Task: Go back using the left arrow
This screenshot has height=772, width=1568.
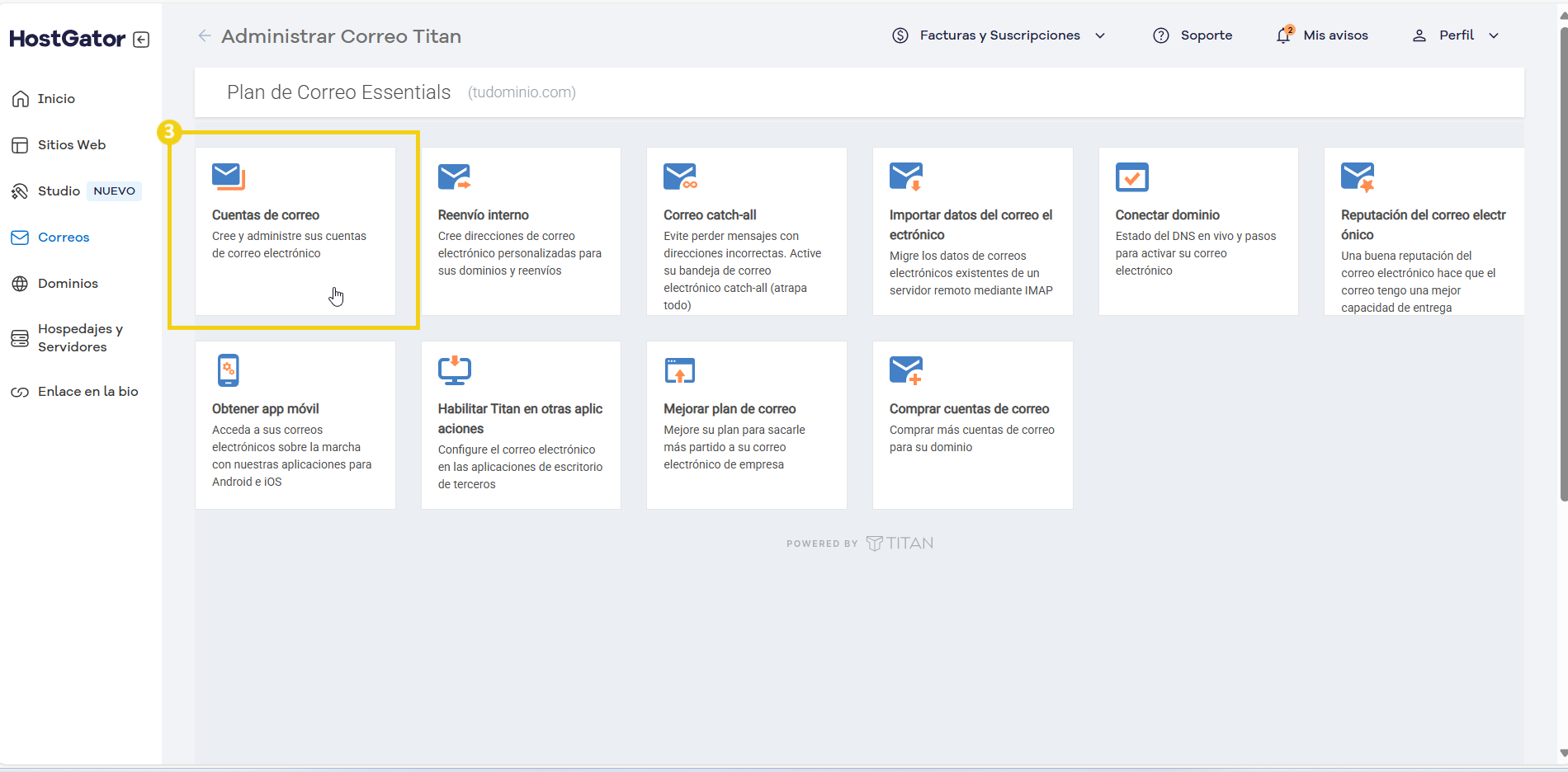Action: (x=205, y=35)
